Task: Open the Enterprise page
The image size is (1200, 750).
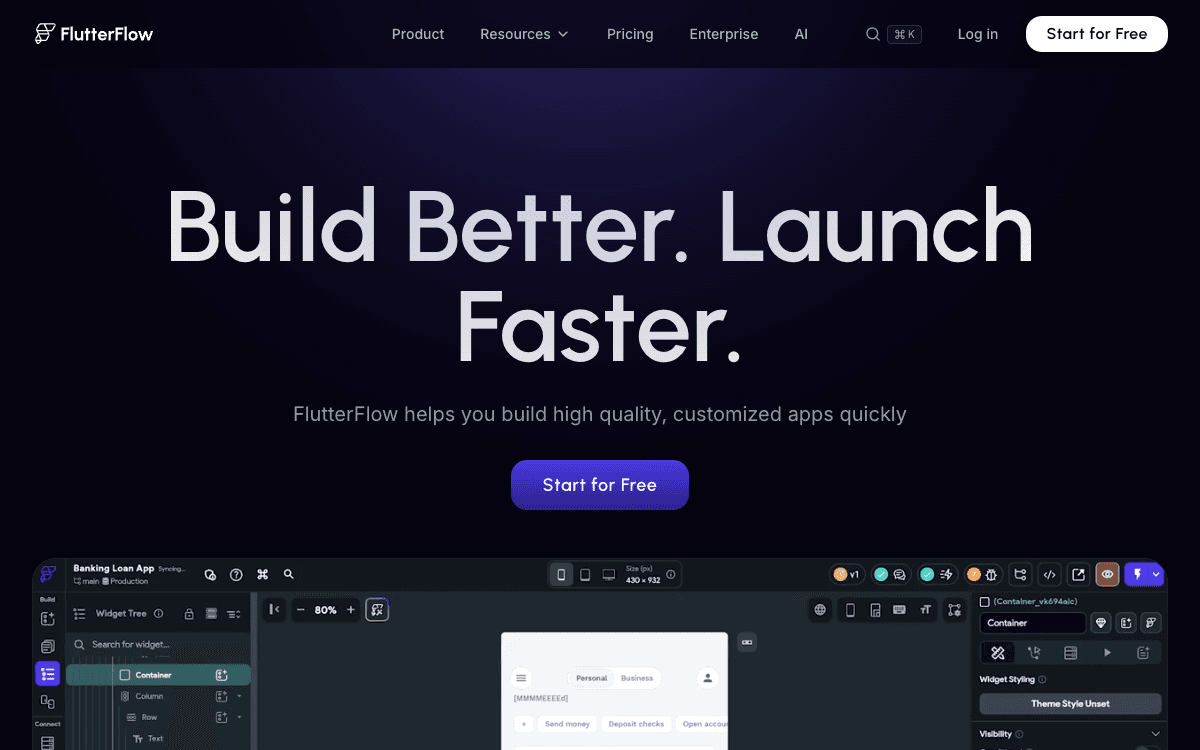Action: click(724, 34)
